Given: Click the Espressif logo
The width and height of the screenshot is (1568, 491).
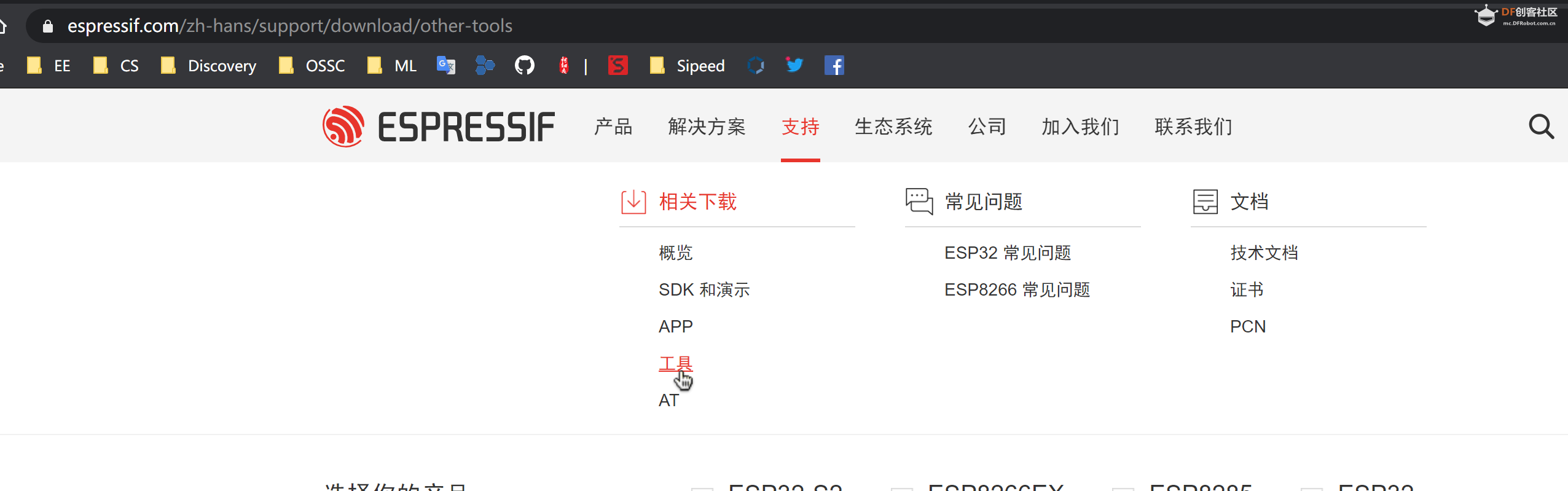Looking at the screenshot, I should tap(439, 127).
